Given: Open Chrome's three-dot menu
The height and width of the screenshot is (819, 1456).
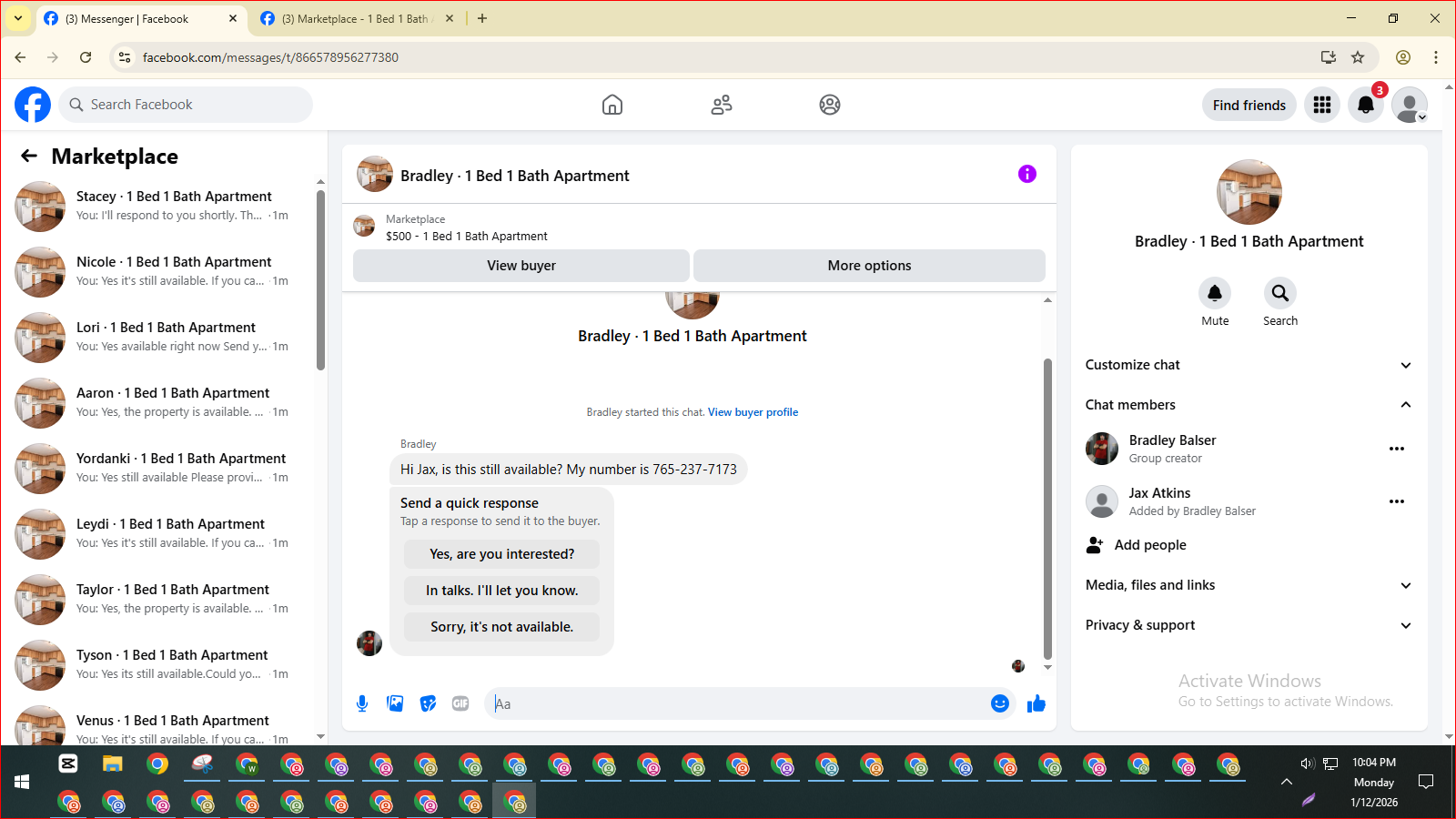Looking at the screenshot, I should pyautogui.click(x=1436, y=57).
